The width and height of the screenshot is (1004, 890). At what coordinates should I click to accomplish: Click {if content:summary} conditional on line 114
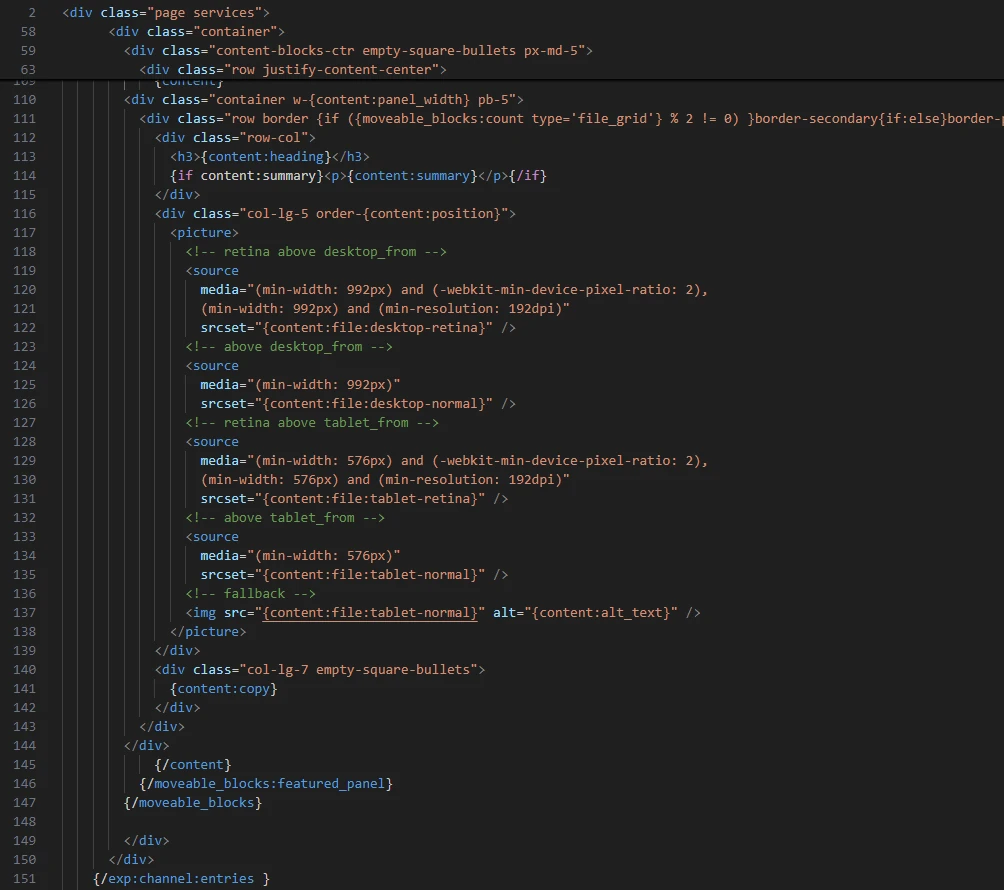click(x=247, y=175)
